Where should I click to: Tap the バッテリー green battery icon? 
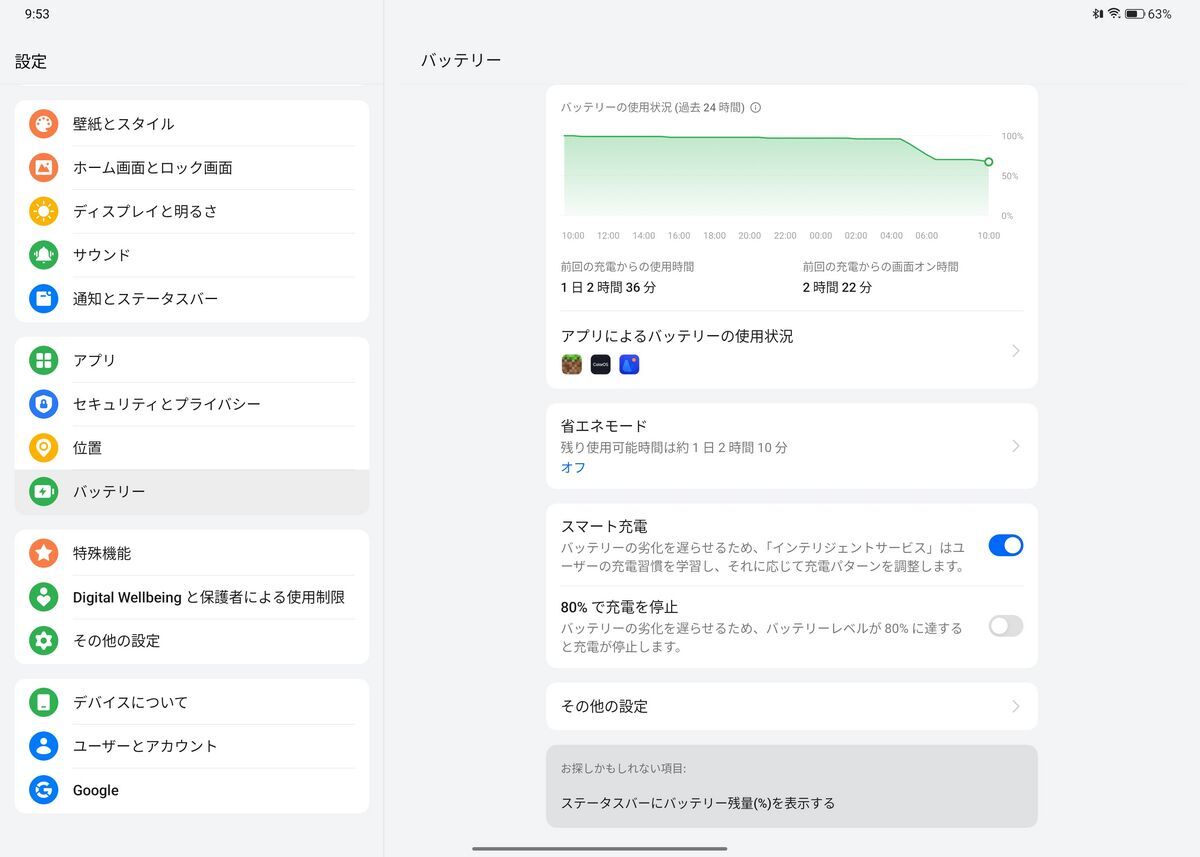coord(44,492)
